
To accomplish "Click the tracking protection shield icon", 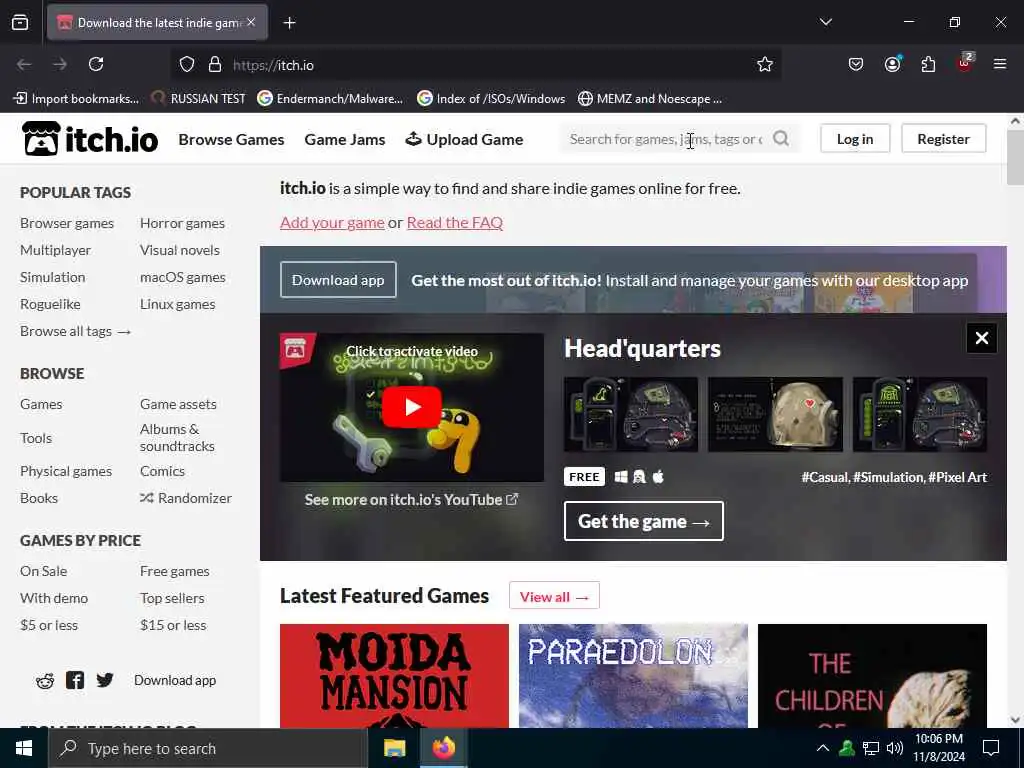I will coord(187,65).
